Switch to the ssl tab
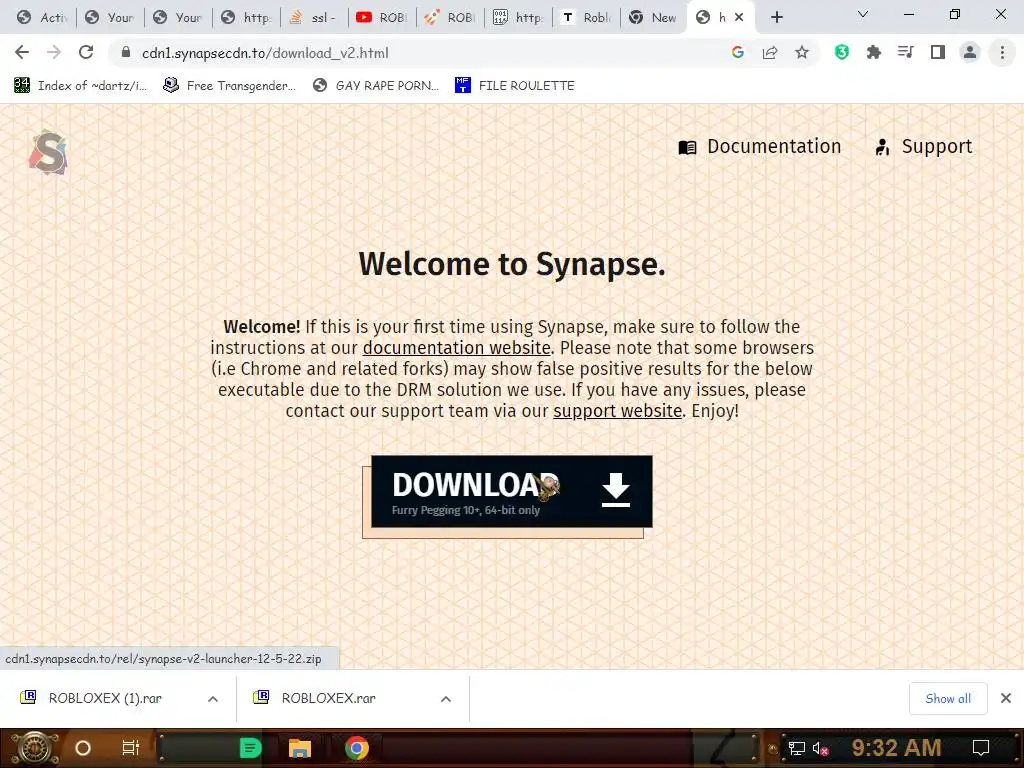Screen dimensions: 1024x768 click(314, 18)
